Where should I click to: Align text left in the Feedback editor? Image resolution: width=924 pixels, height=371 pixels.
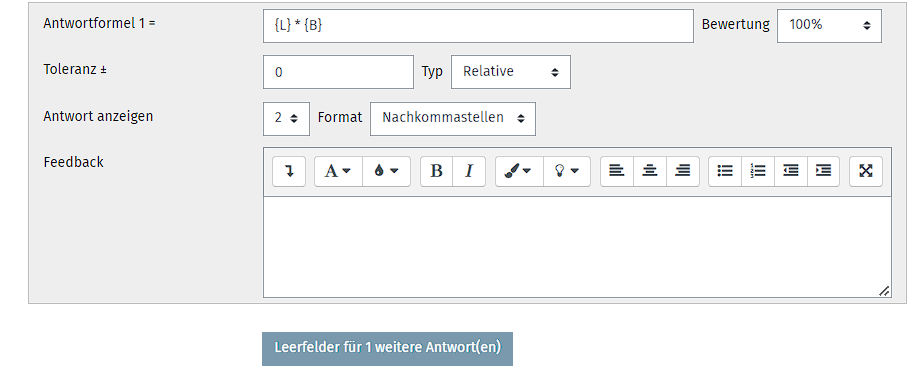[617, 171]
